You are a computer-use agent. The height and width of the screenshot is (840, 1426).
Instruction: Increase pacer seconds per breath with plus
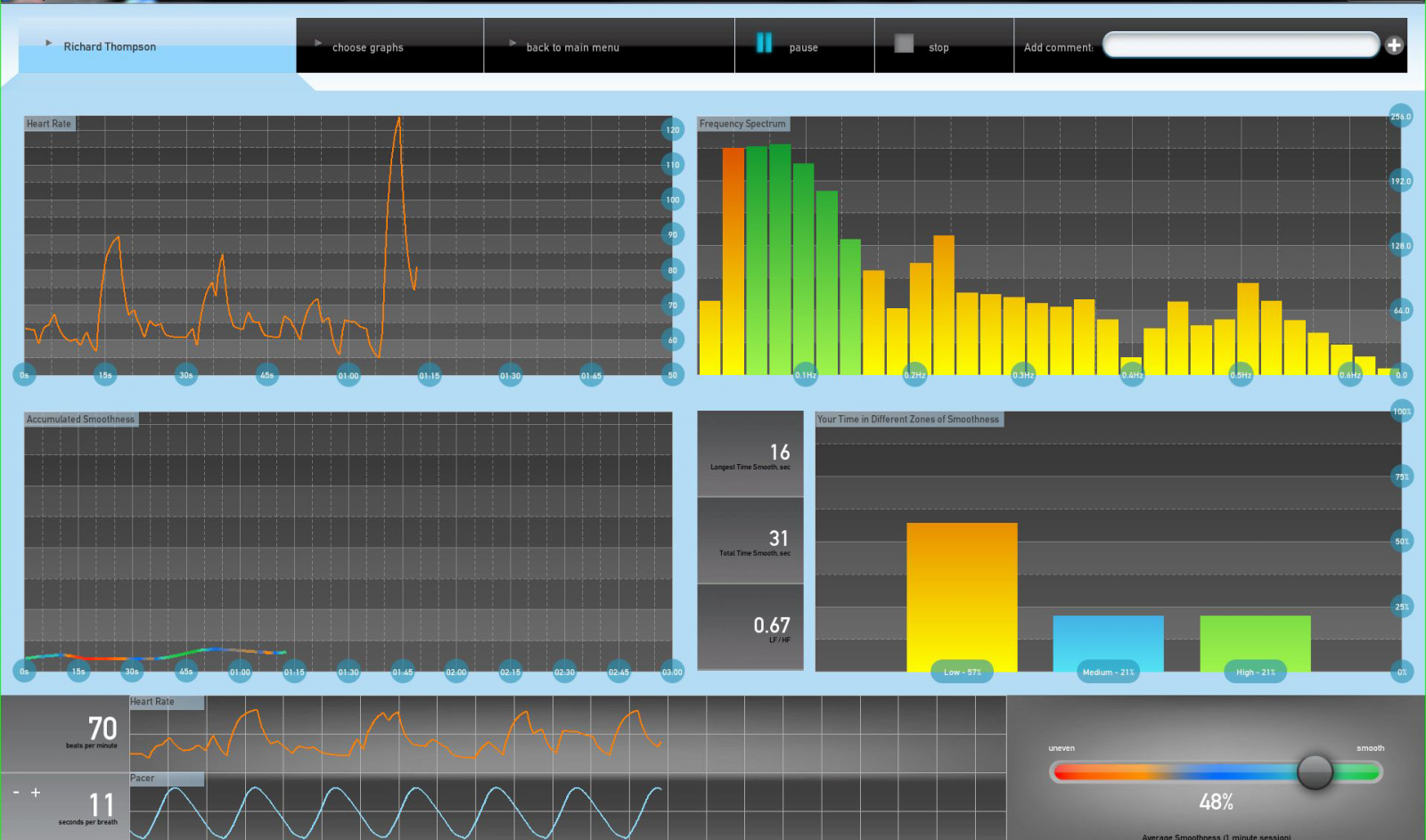coord(36,792)
